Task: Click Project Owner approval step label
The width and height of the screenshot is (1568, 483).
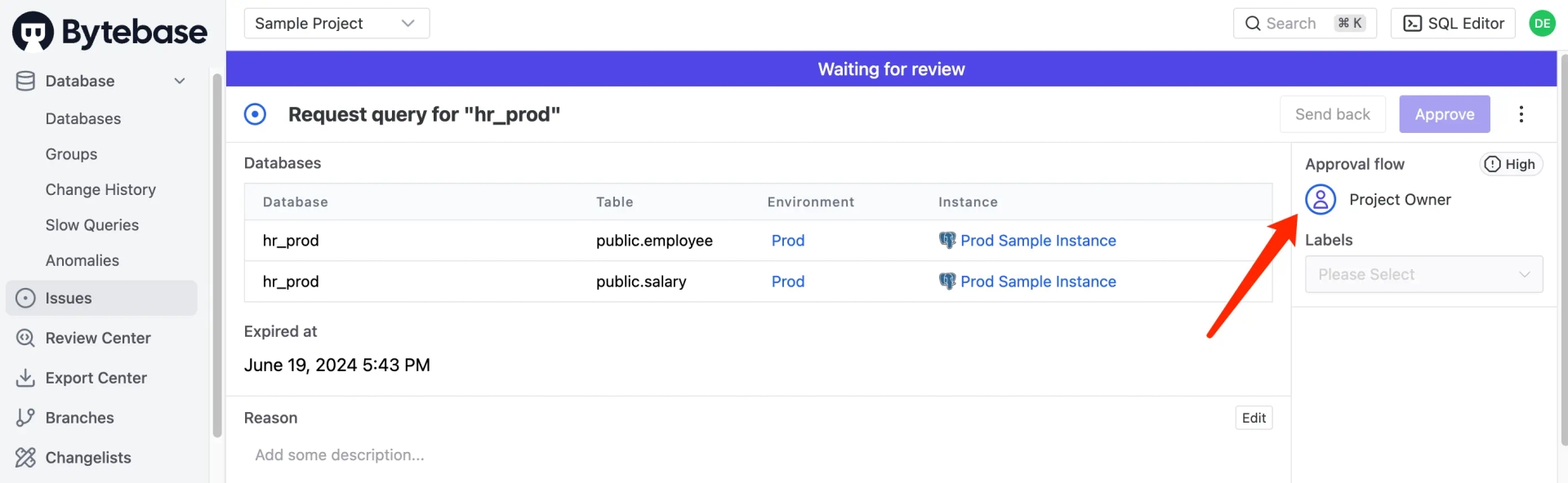Action: (1400, 200)
